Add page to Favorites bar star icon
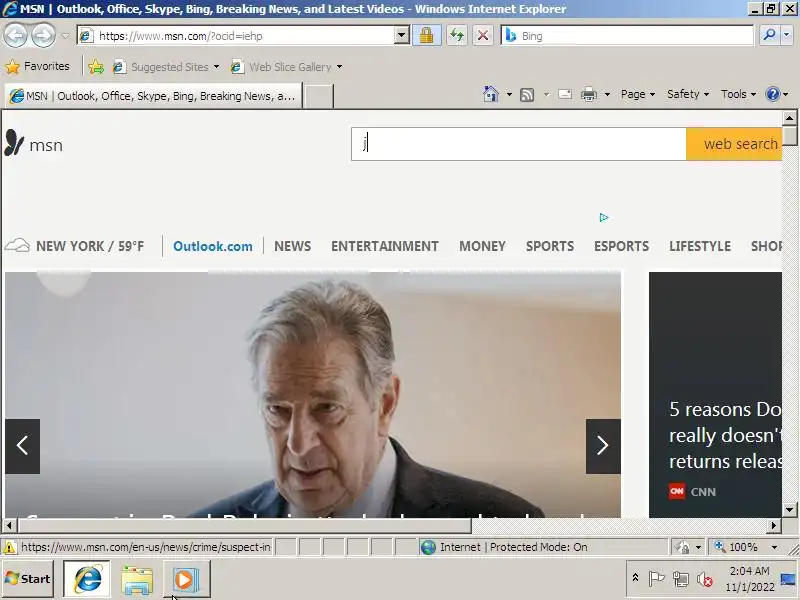The image size is (800, 600). click(x=96, y=67)
